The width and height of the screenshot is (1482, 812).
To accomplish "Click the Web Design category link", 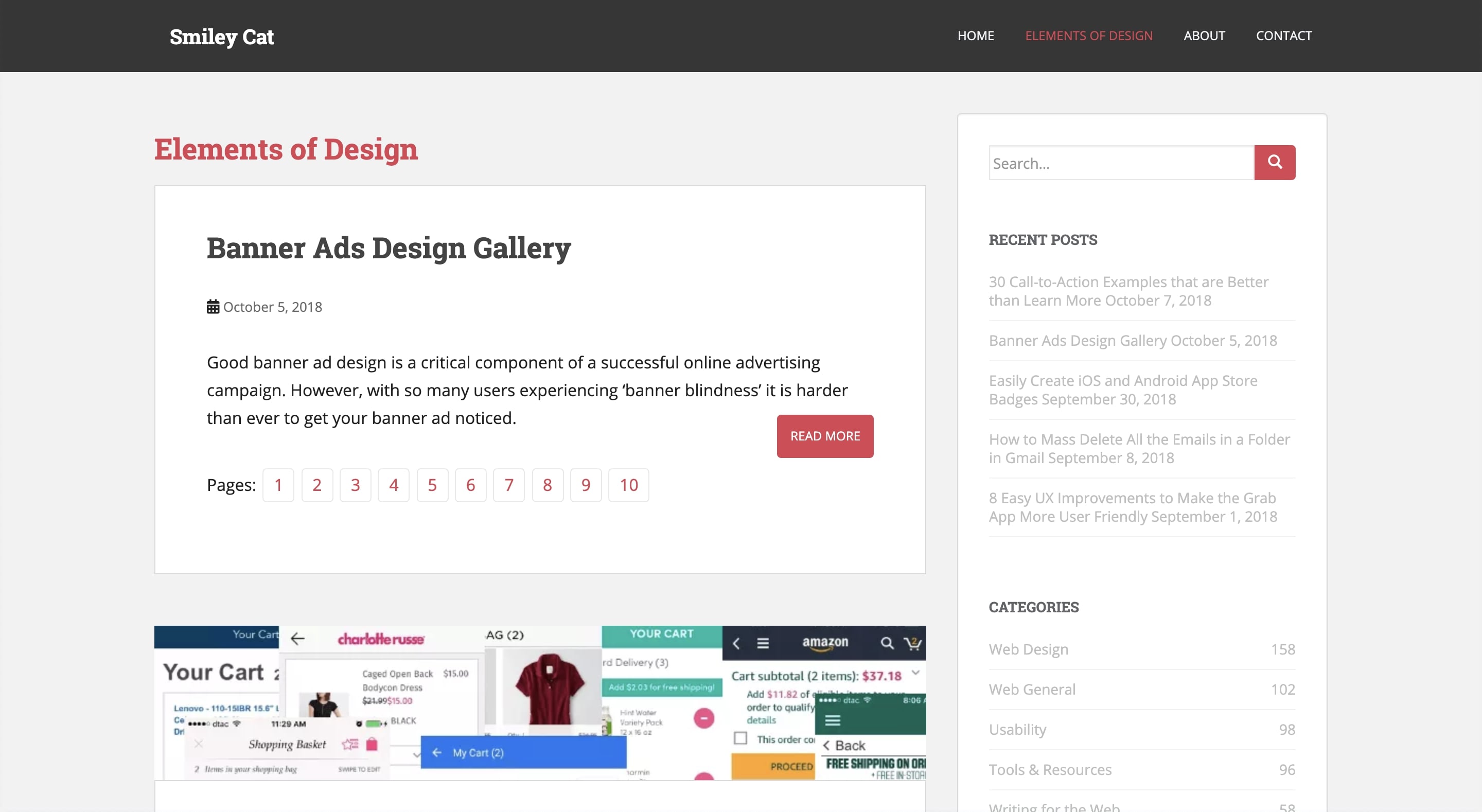I will point(1028,649).
